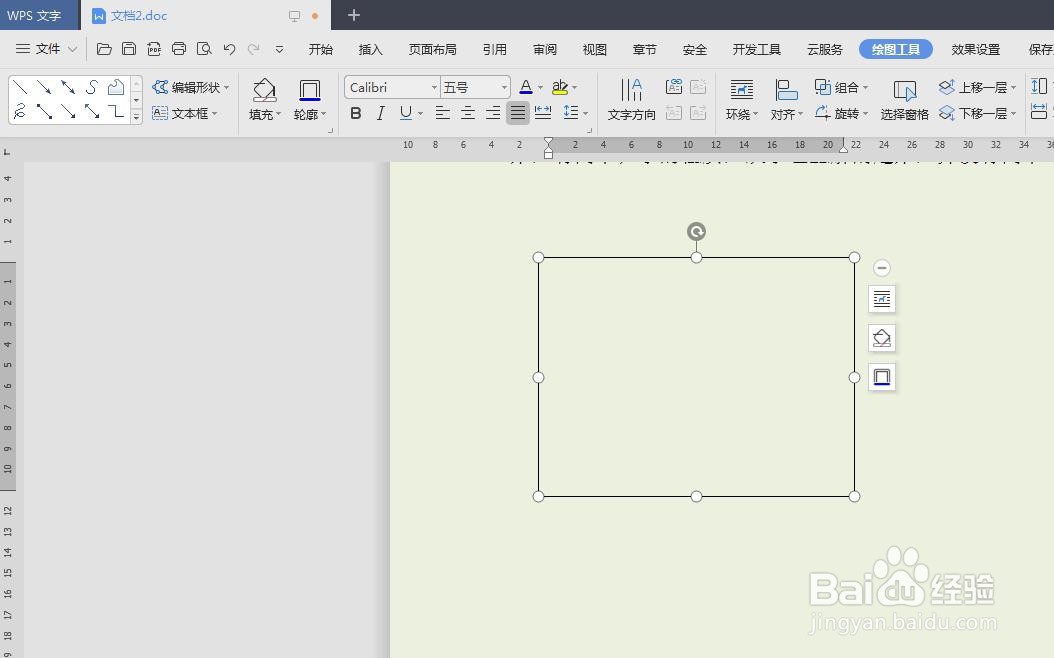Click the WPS 文字 home button

coord(38,15)
